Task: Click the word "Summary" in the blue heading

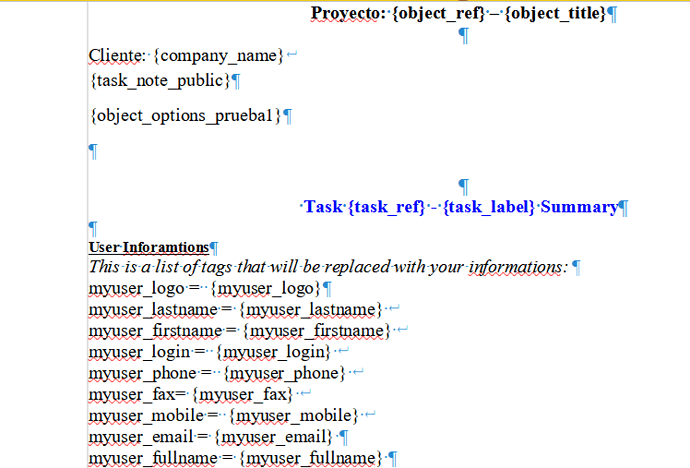Action: click(579, 207)
